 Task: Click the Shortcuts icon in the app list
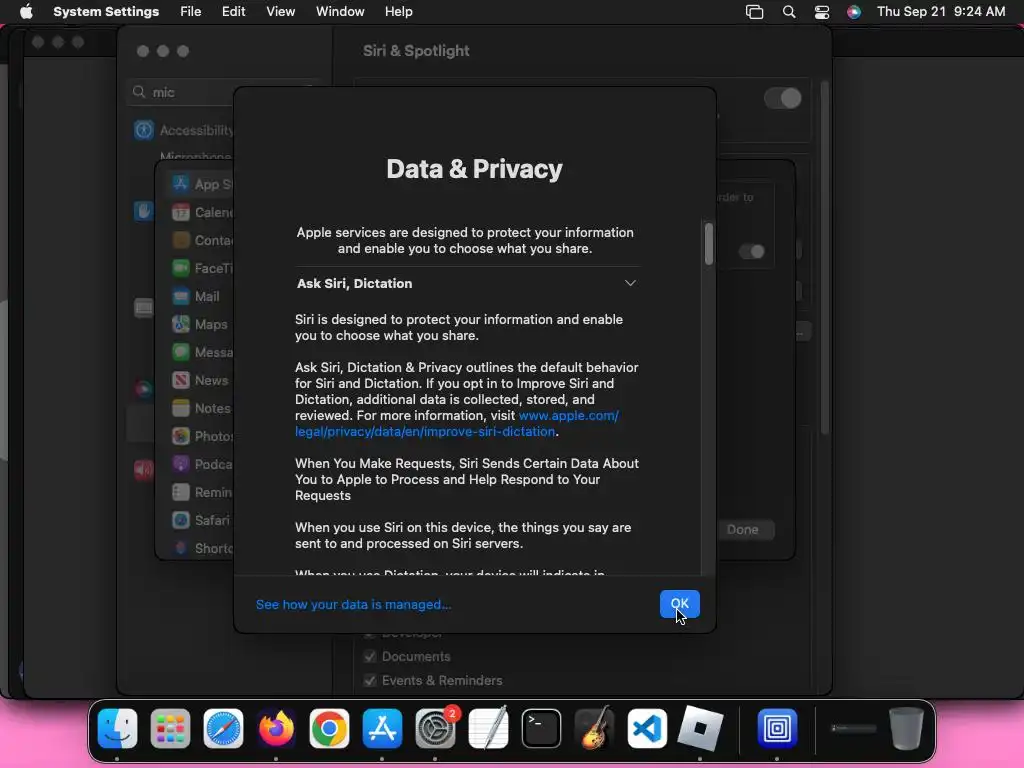(x=180, y=549)
